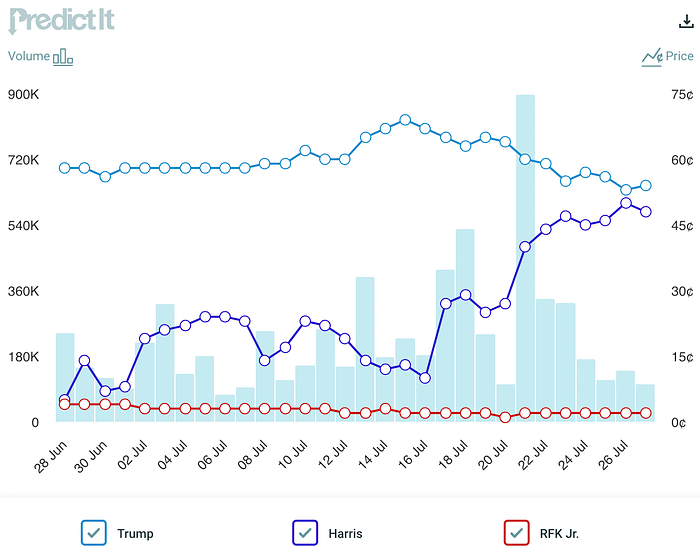The image size is (700, 556).
Task: Click the Harris legend label text
Action: click(x=345, y=534)
